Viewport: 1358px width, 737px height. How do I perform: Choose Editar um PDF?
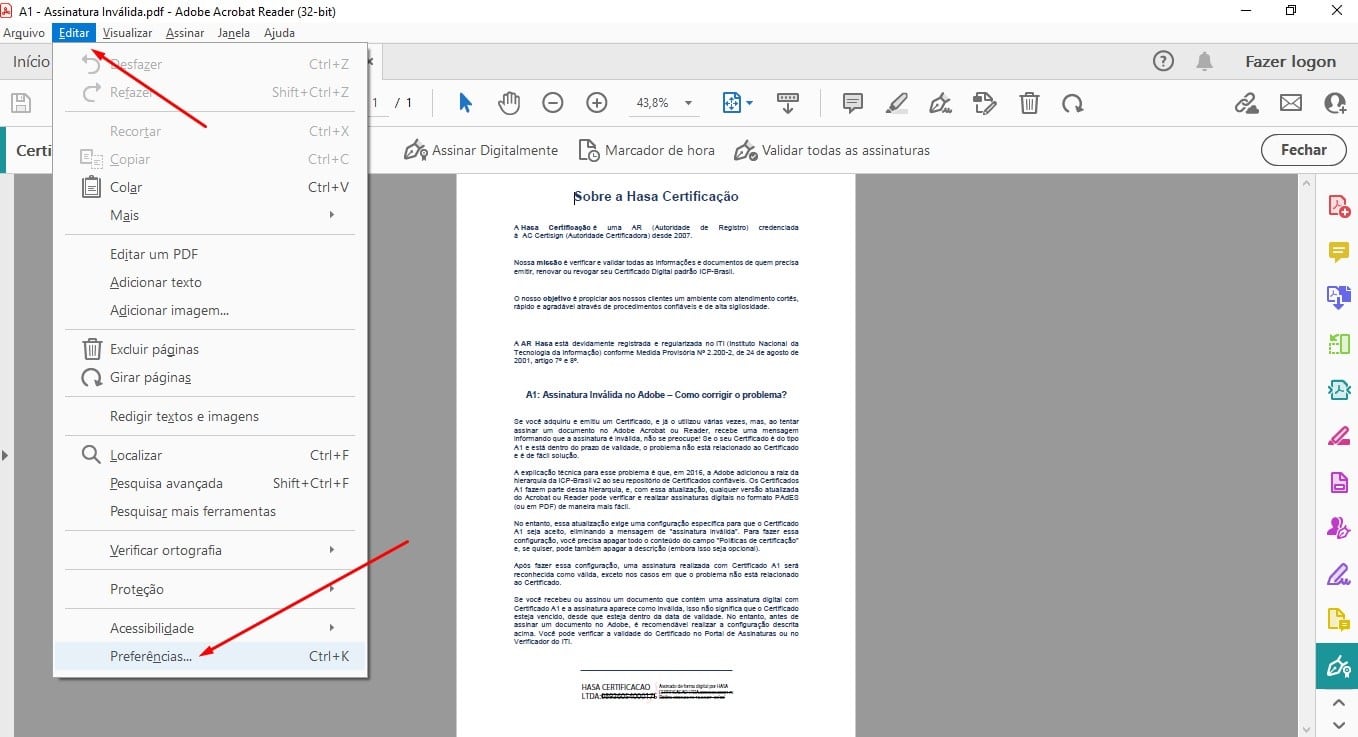click(x=210, y=254)
